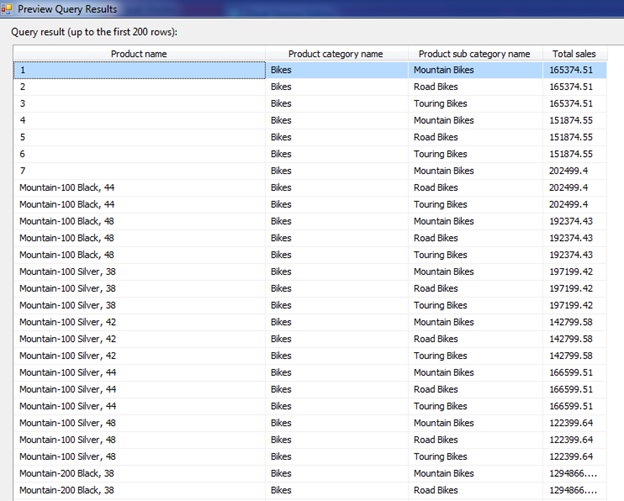
Task: Select the Product name cell showing 5
Action: (139, 137)
